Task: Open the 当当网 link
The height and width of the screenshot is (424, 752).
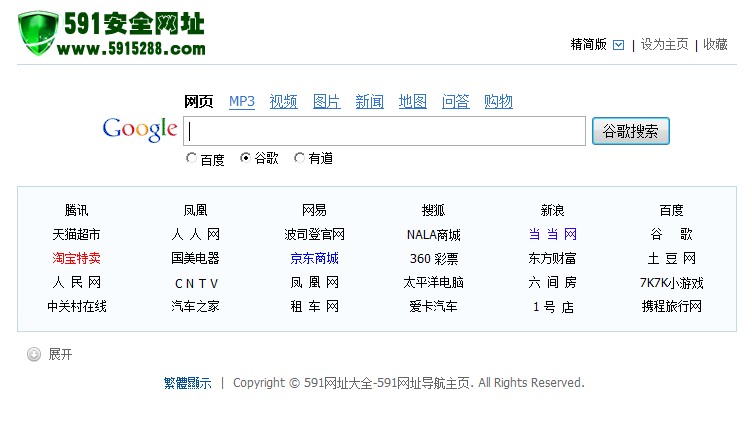Action: coord(552,235)
